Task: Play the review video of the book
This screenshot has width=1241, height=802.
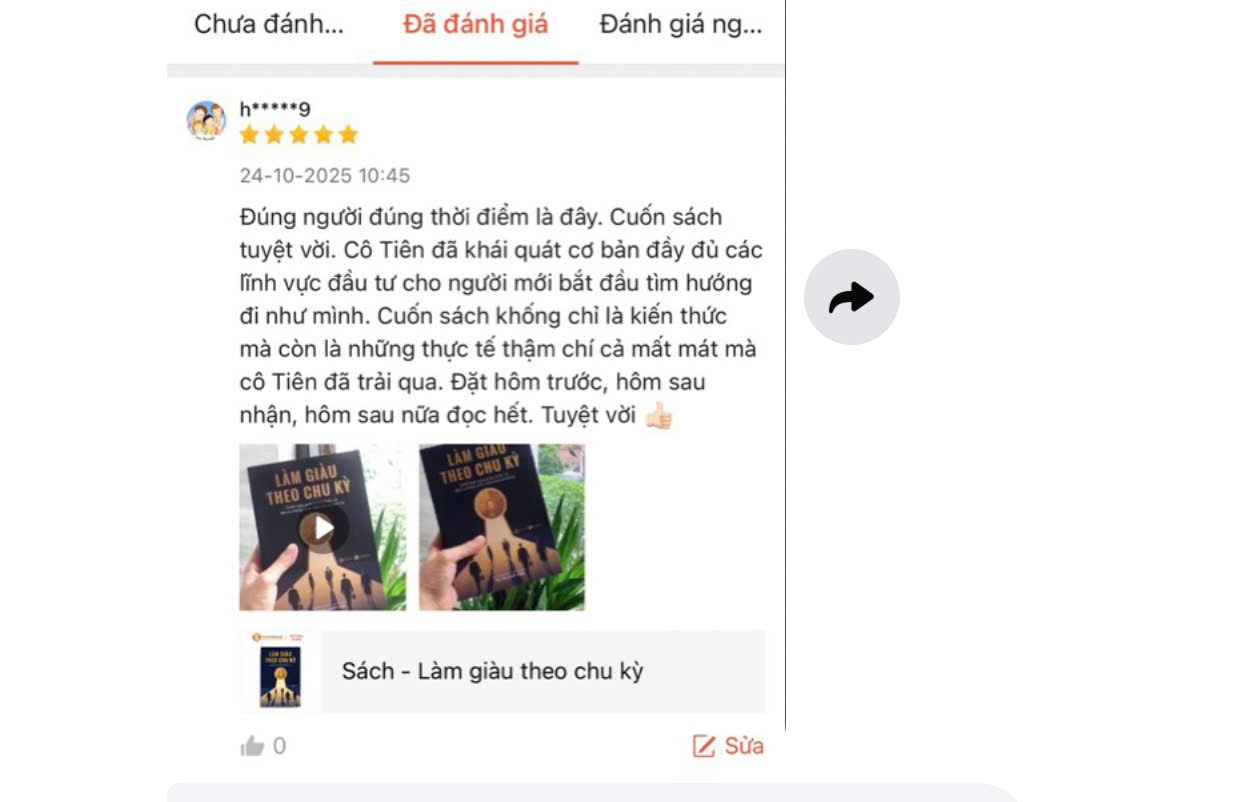Action: (x=322, y=527)
